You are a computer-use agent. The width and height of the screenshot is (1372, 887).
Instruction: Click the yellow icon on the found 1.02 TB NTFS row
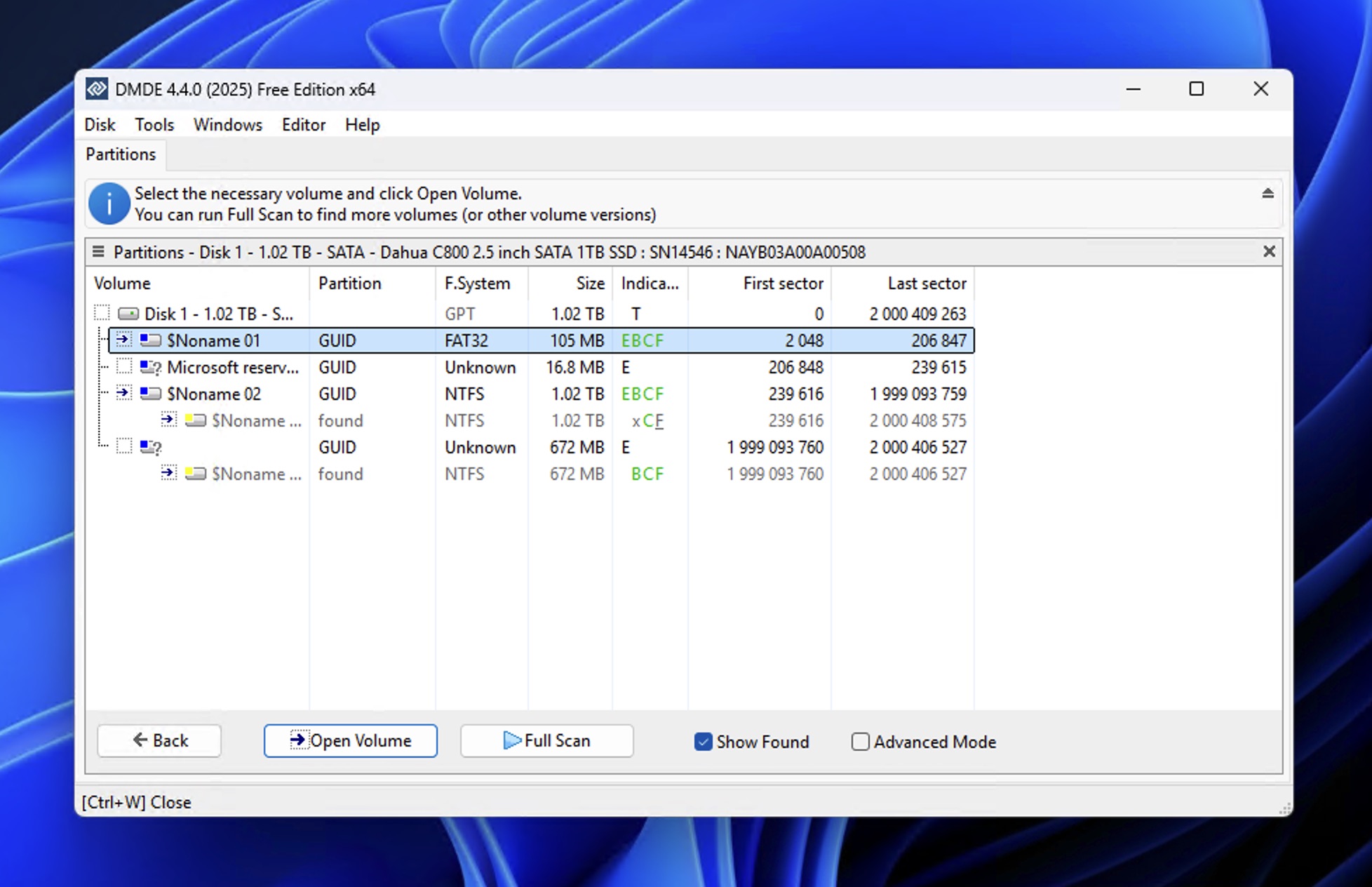pos(194,420)
